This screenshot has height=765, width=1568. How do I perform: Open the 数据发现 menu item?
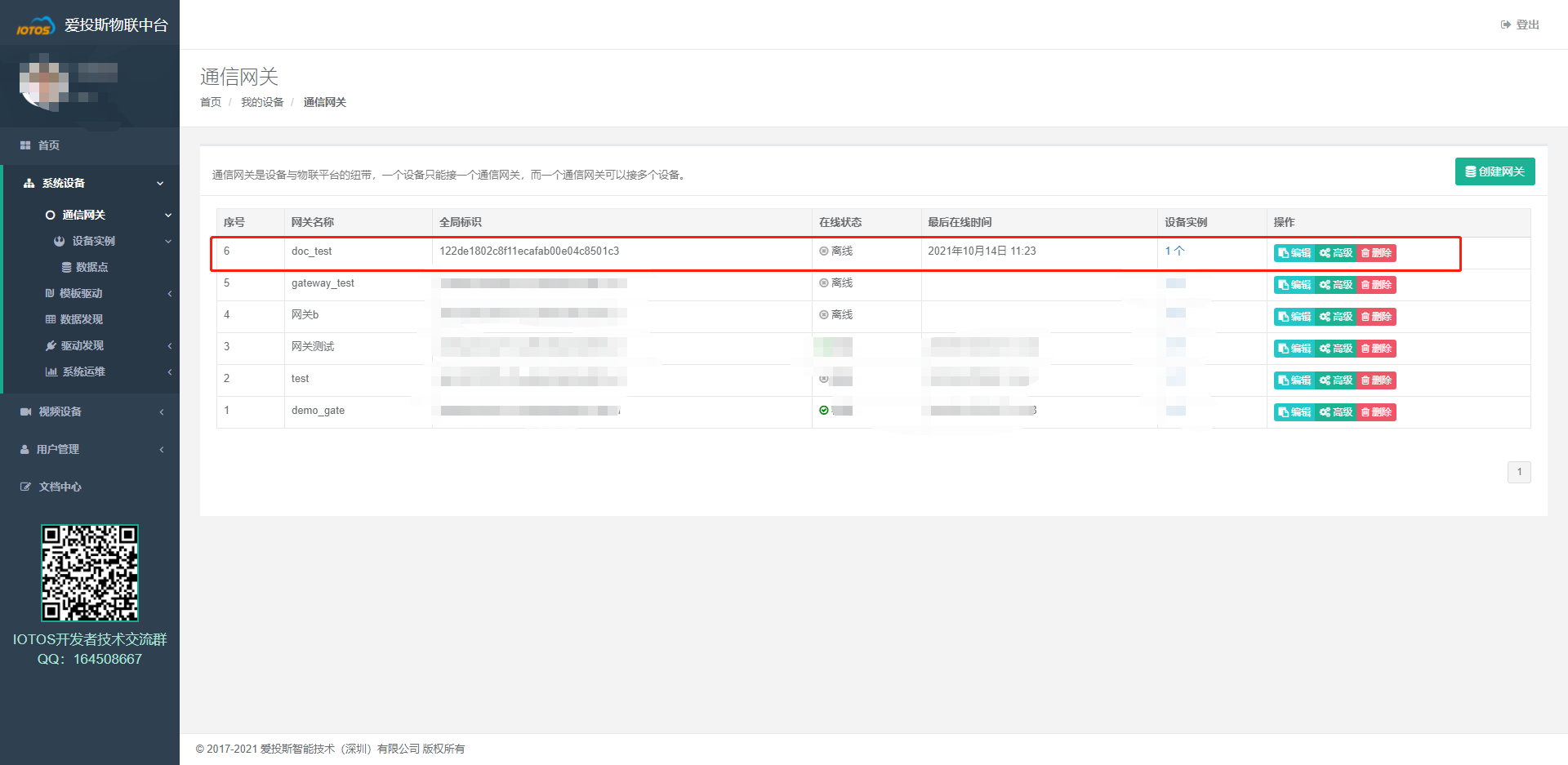point(81,319)
